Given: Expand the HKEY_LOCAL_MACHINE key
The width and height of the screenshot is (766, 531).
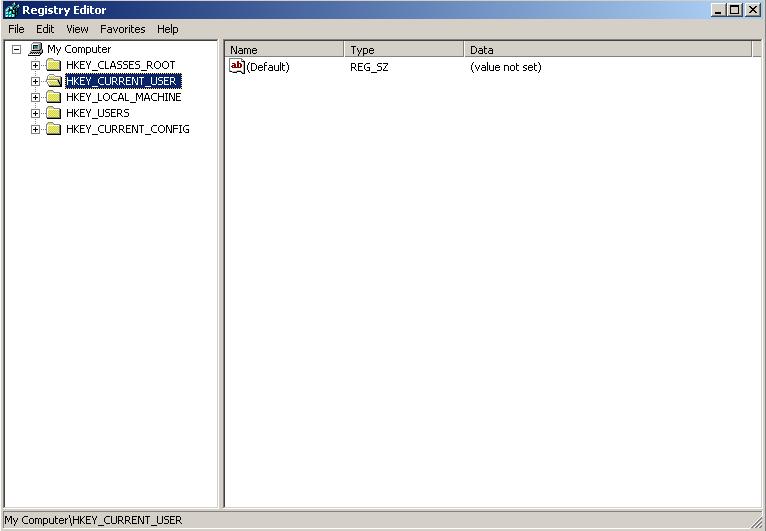Looking at the screenshot, I should (35, 97).
